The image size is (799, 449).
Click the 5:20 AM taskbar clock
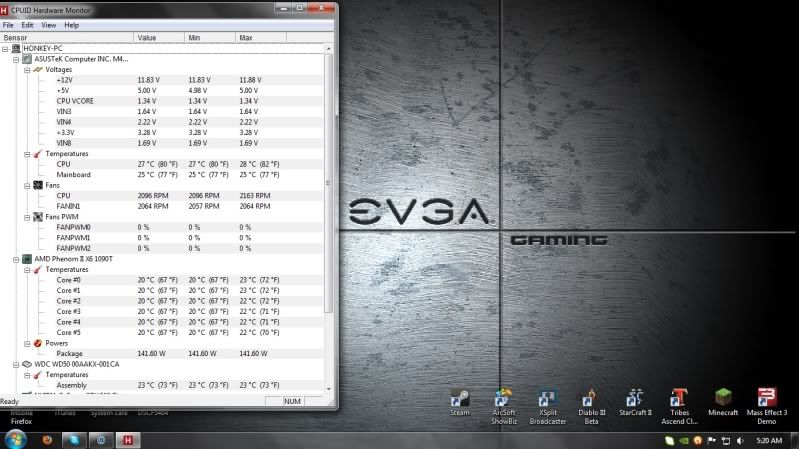[x=769, y=440]
